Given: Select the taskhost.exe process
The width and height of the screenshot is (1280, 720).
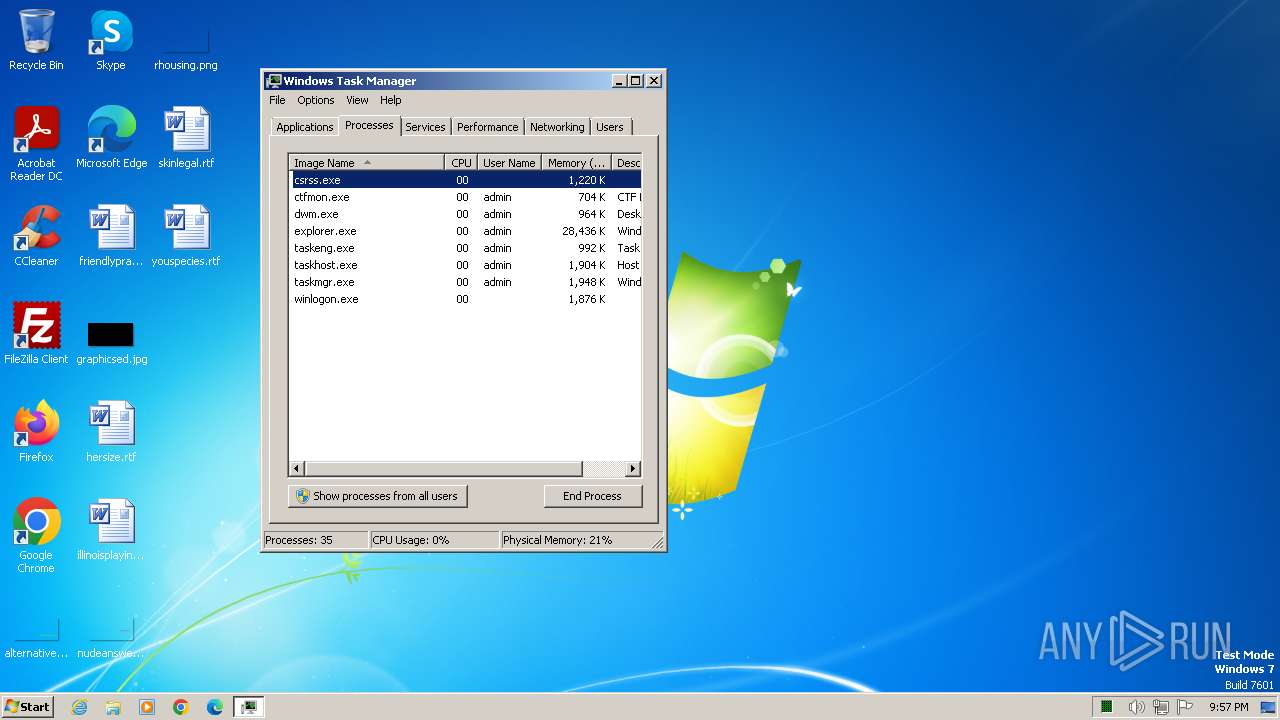Looking at the screenshot, I should coord(465,265).
